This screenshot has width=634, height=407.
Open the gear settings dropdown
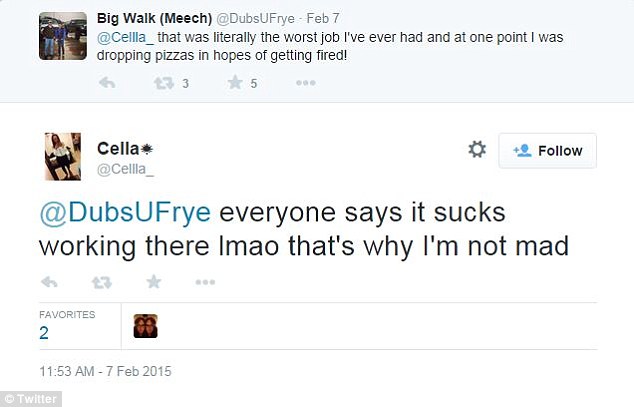coord(477,150)
